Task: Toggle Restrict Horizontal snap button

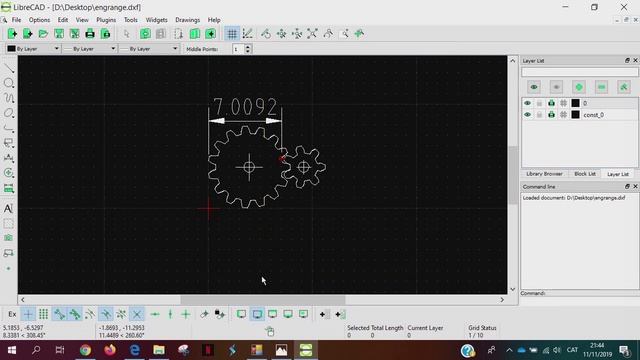Action: coord(155,314)
